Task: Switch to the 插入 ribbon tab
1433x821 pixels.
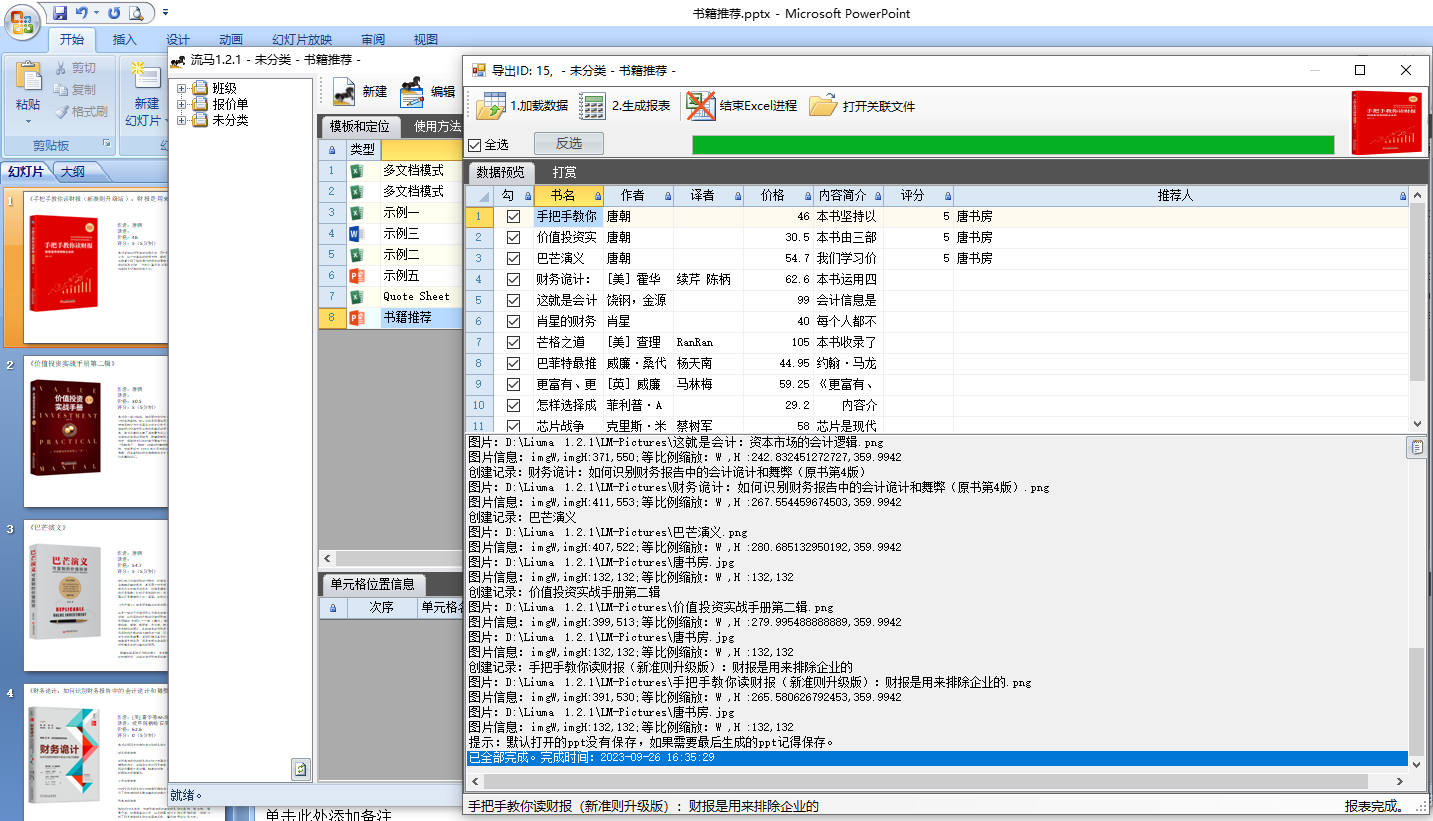Action: 125,40
